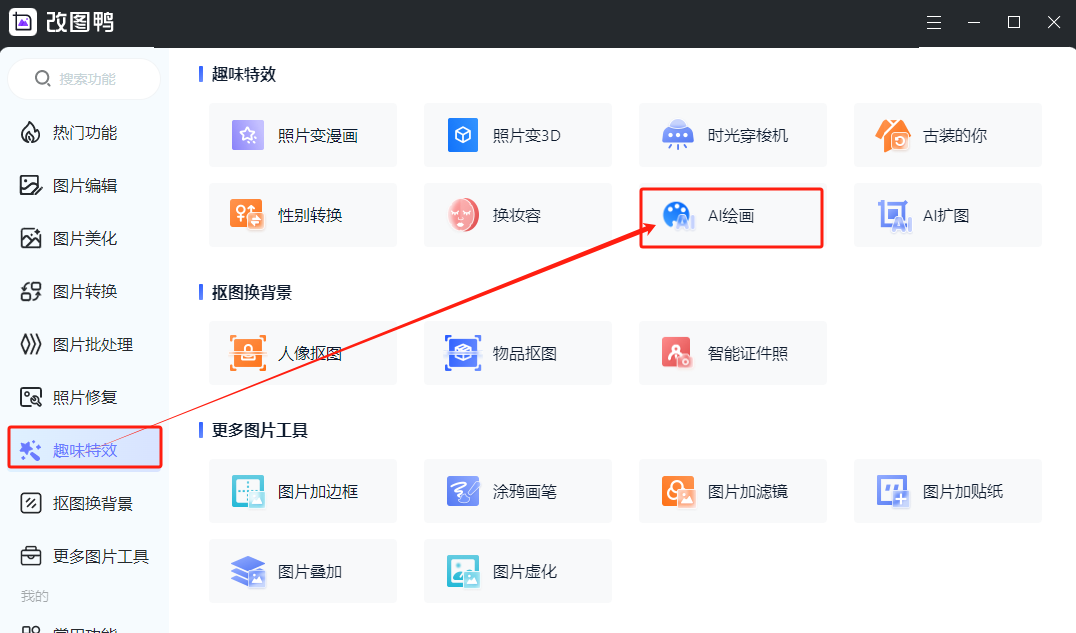Open the 人像抠图 portrait cutout tool

(302, 353)
